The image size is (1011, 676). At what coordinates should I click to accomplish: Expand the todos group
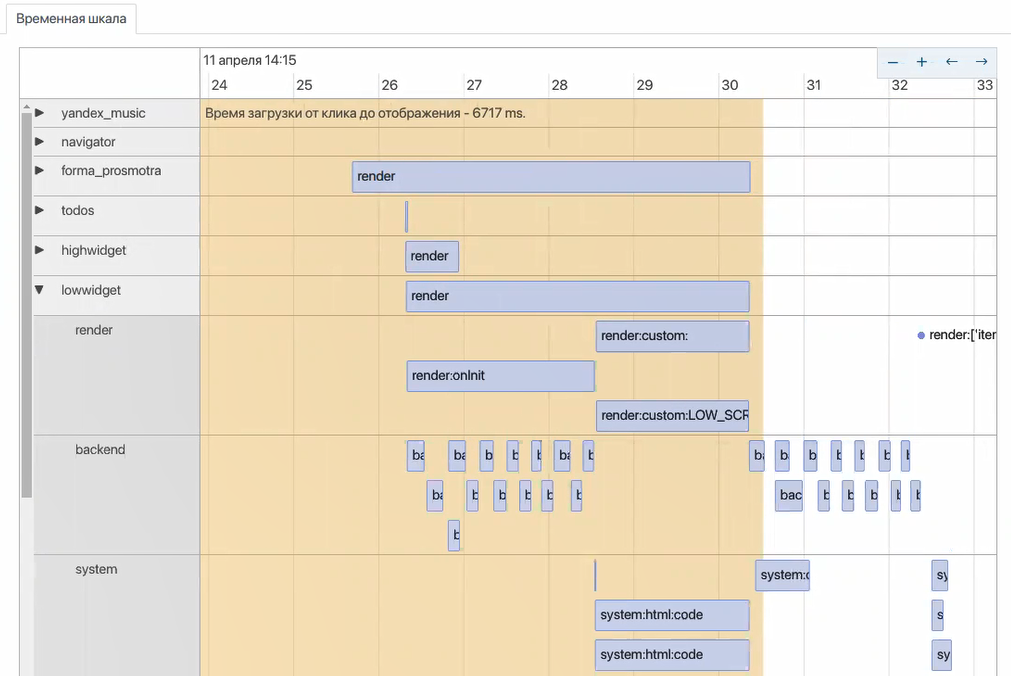coord(39,210)
